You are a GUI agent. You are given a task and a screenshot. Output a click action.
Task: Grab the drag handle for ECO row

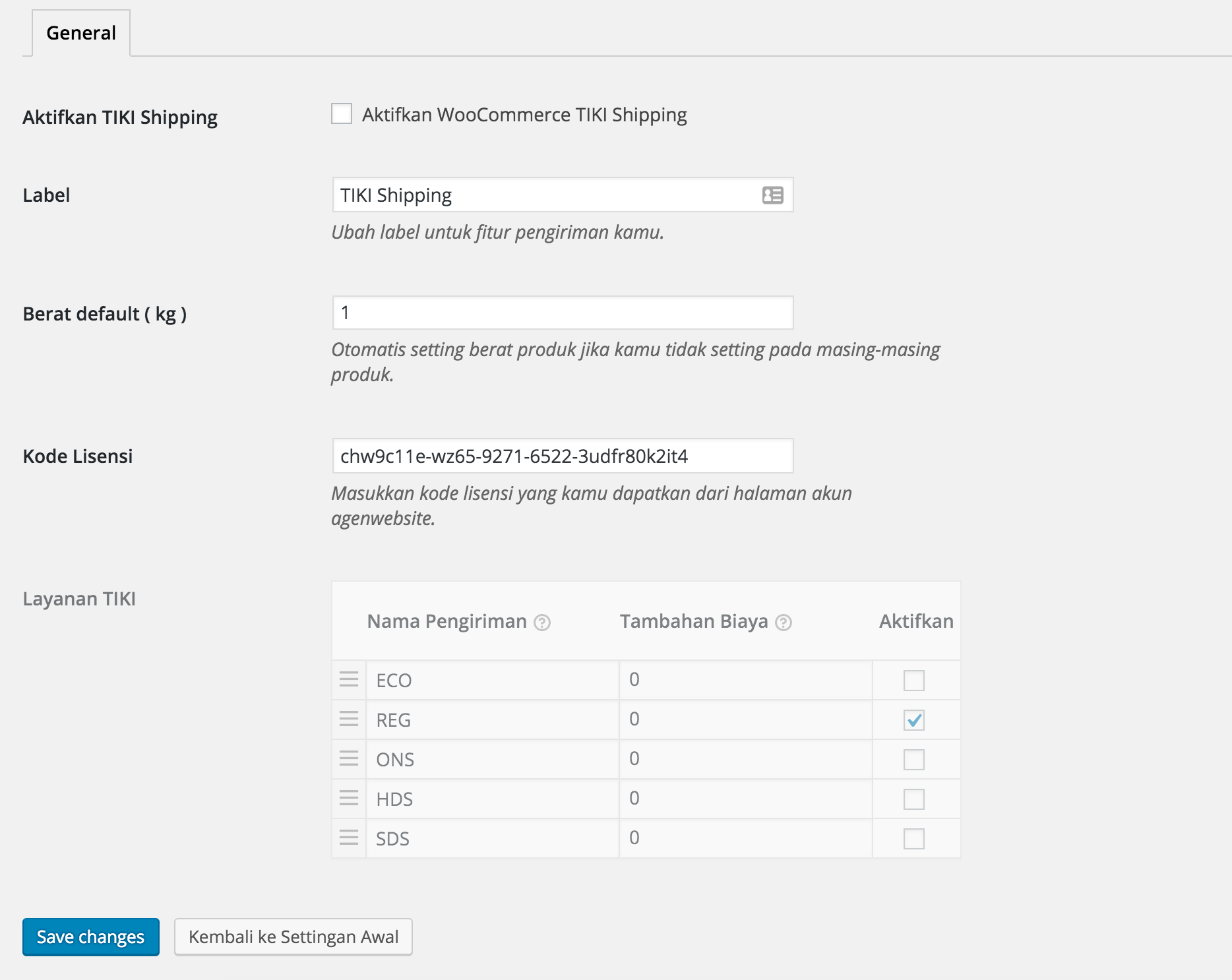349,680
